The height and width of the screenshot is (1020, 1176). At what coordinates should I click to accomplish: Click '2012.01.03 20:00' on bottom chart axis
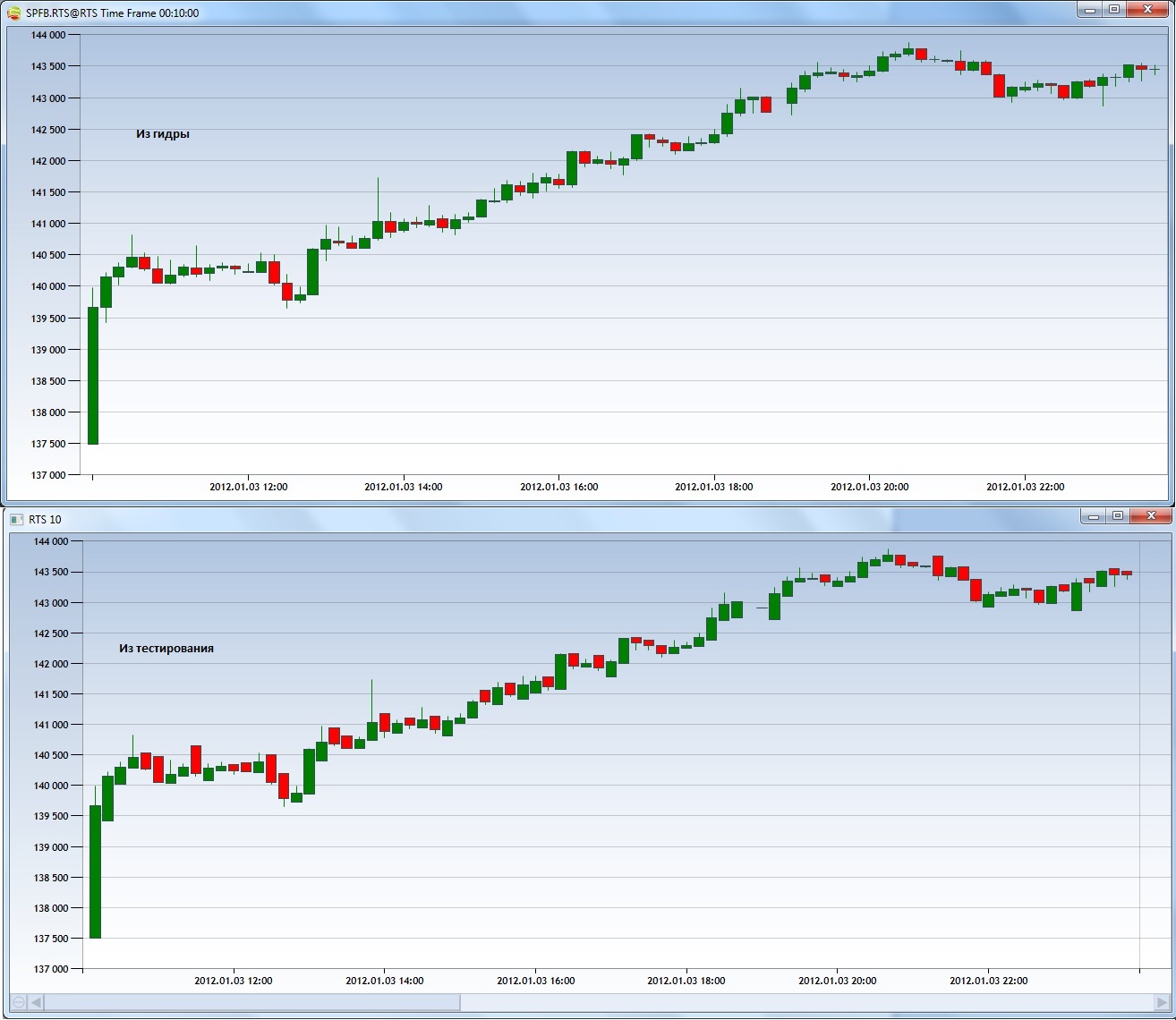(x=838, y=981)
